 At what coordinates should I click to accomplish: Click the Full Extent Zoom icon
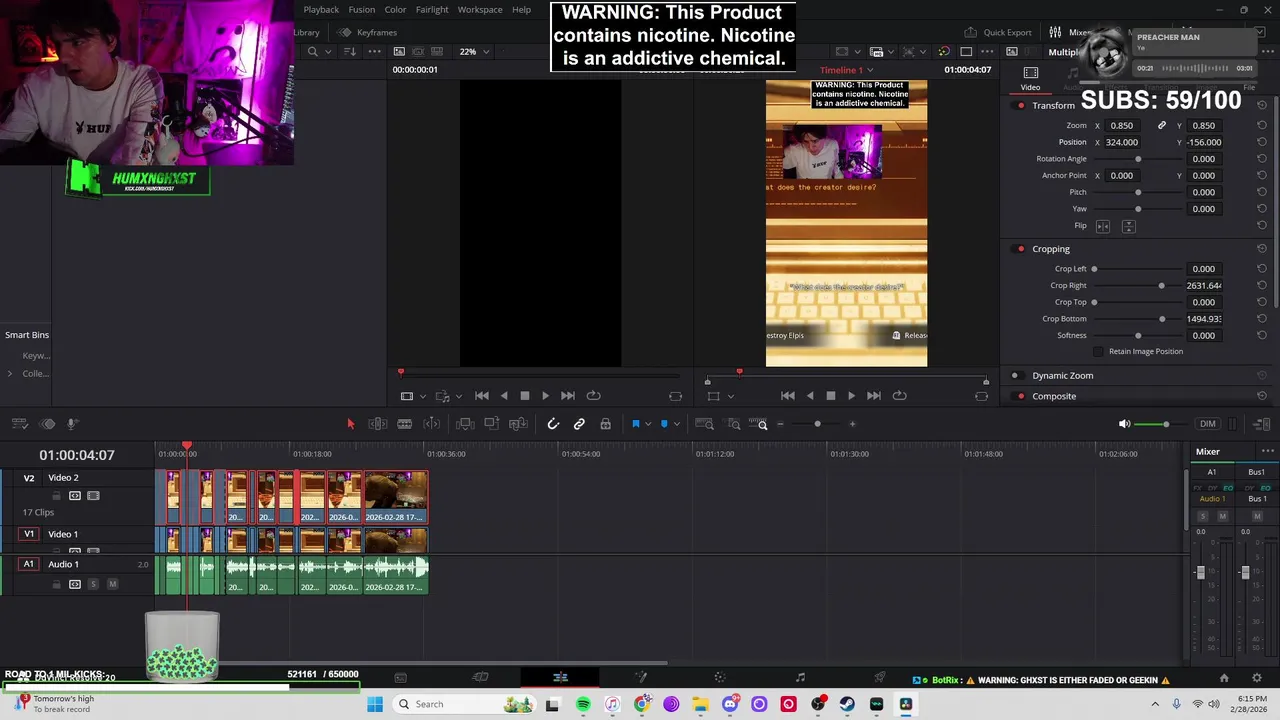point(705,424)
